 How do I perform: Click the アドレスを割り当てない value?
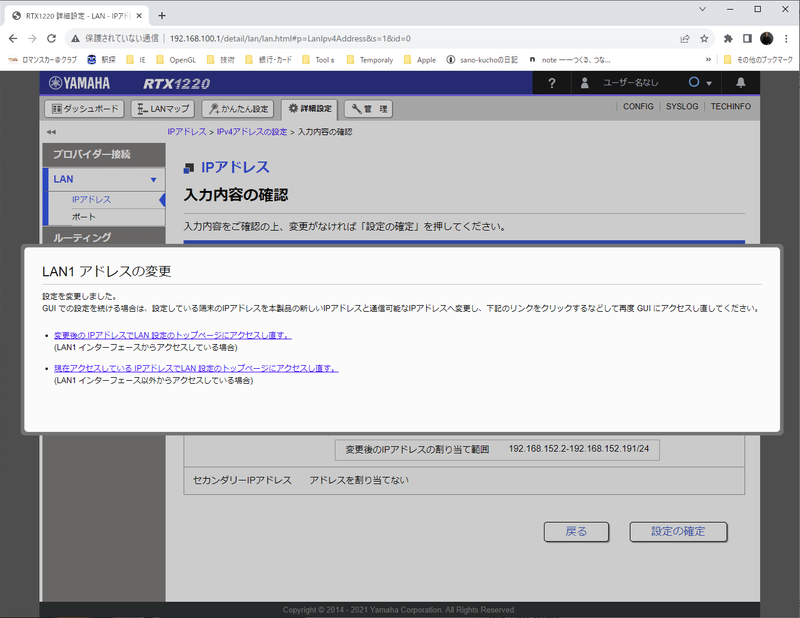[359, 480]
